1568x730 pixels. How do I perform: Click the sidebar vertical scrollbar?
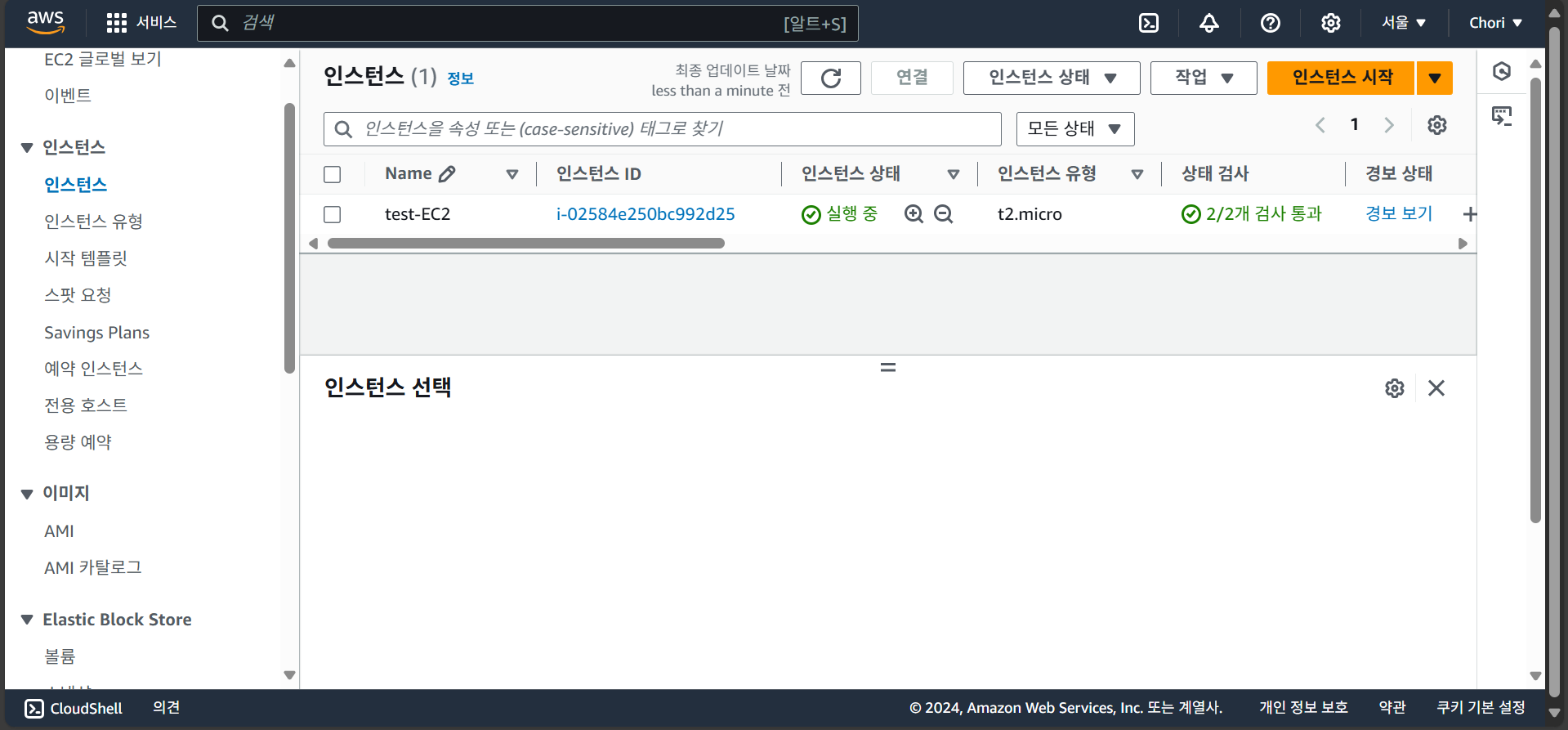(x=289, y=238)
